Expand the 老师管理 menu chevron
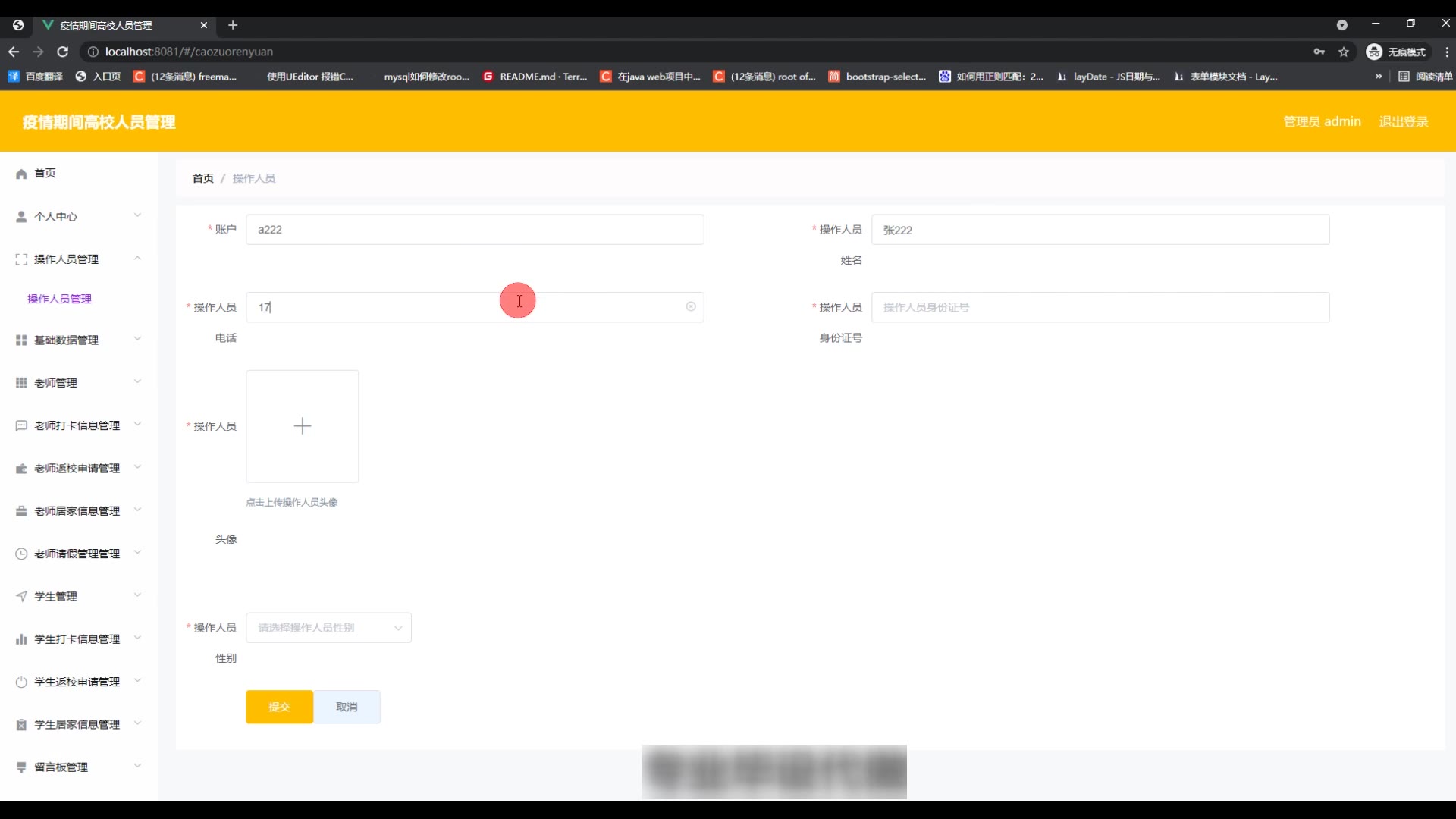The image size is (1456, 819). point(137,382)
